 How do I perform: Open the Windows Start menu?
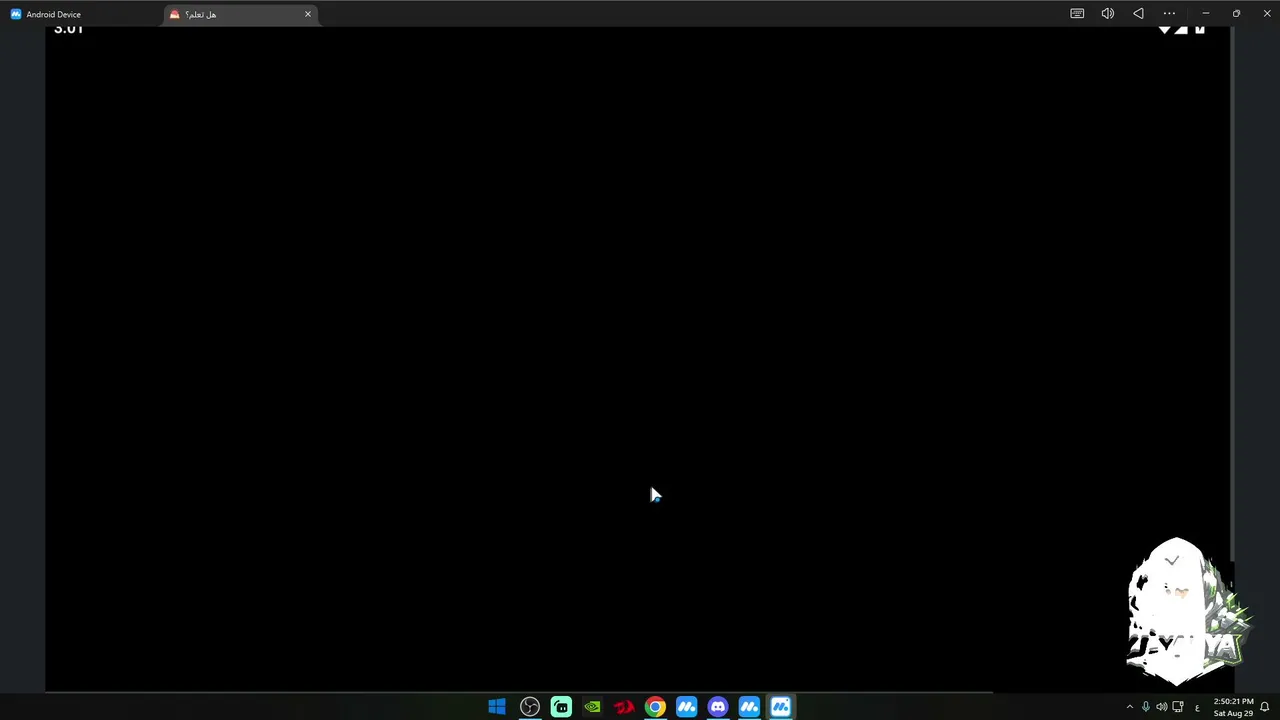pyautogui.click(x=497, y=707)
